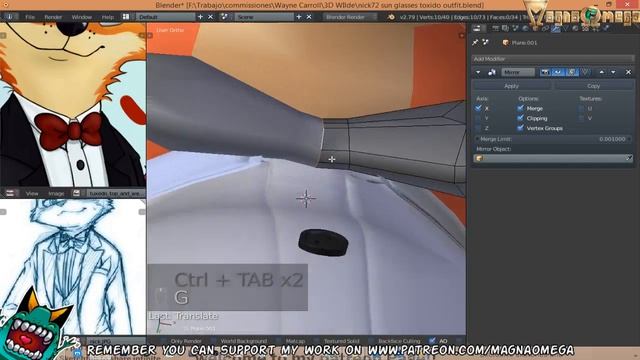Open the Render menu
Viewport: 640px width, 360px height.
click(53, 17)
